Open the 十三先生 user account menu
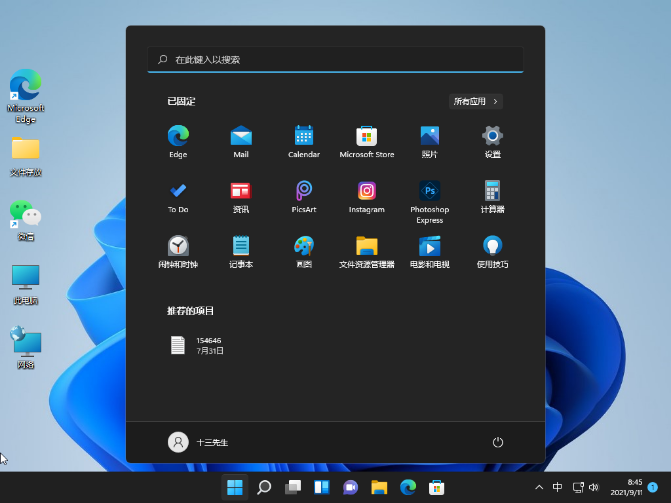The image size is (671, 503). 198,442
